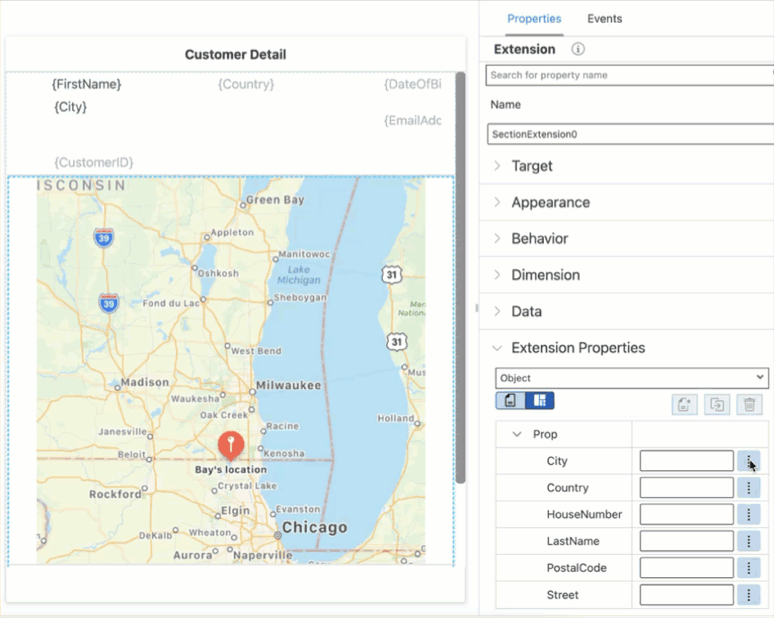Open the LastName row's three-dot menu
This screenshot has height=618, width=774.
[748, 541]
